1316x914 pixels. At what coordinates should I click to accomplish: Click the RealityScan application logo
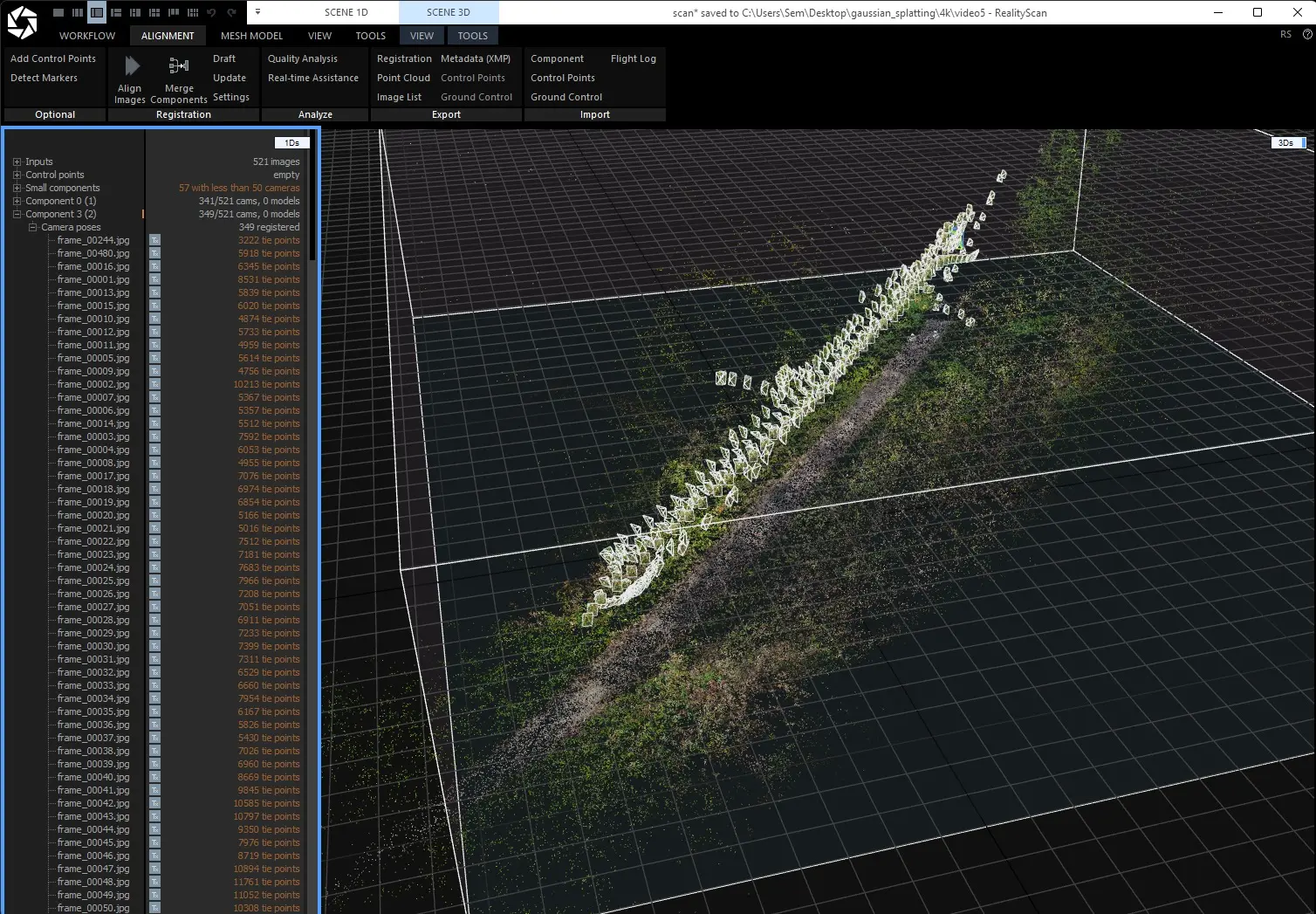click(x=22, y=23)
